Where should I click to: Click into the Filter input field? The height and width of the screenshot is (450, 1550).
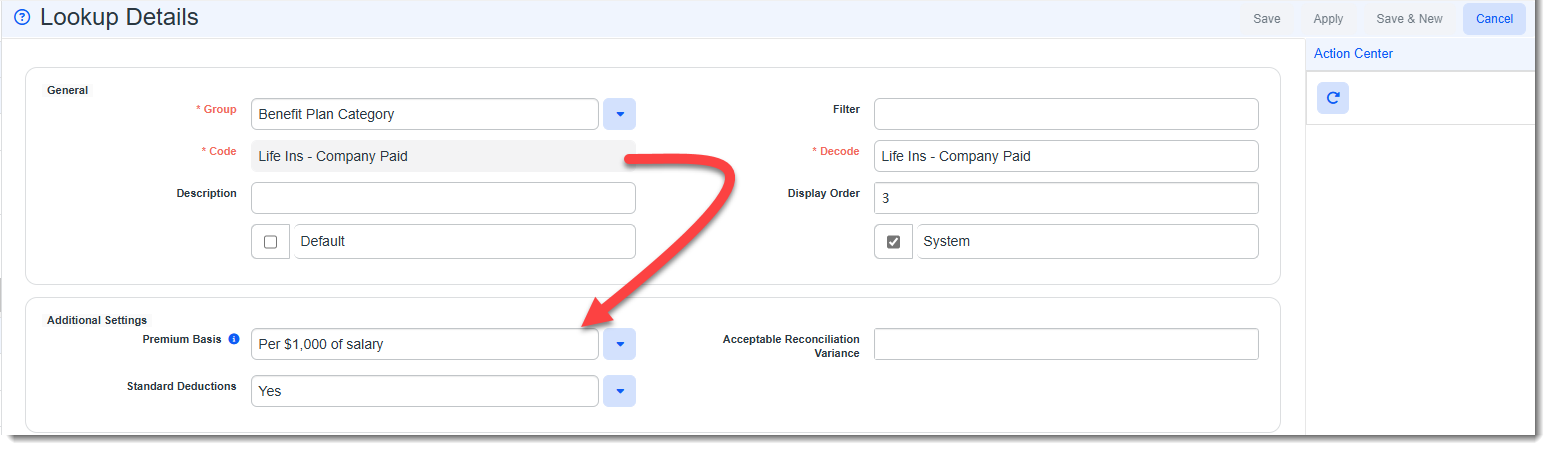(1065, 114)
